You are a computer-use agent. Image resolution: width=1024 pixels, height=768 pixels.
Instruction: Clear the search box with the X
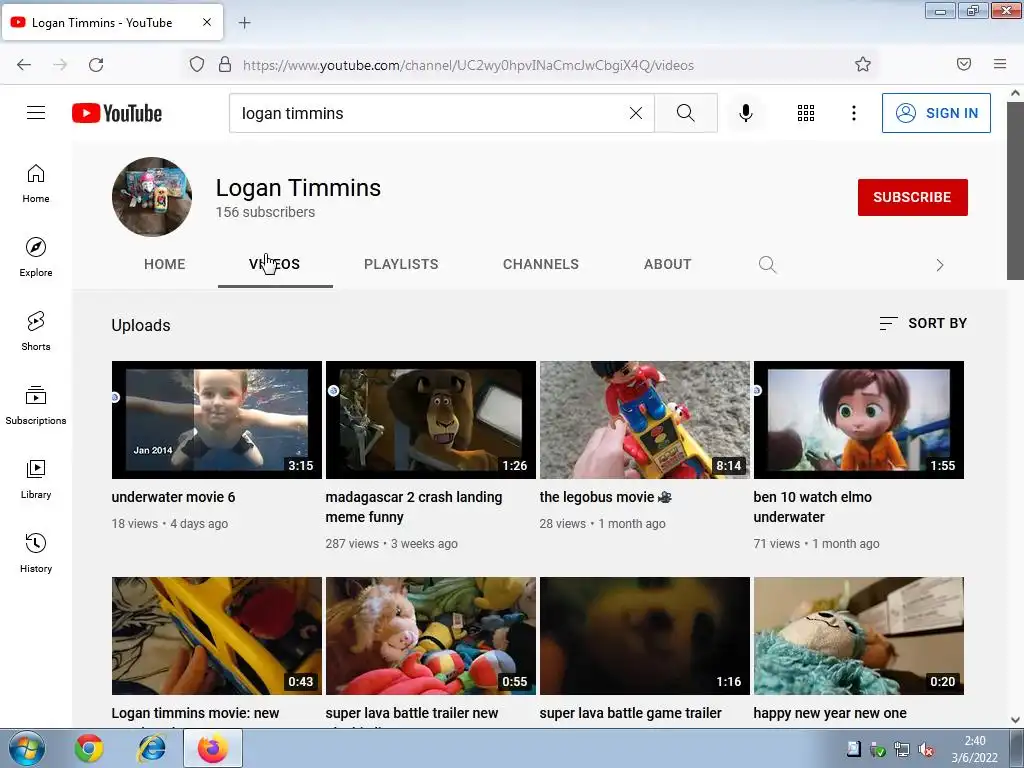pyautogui.click(x=635, y=113)
